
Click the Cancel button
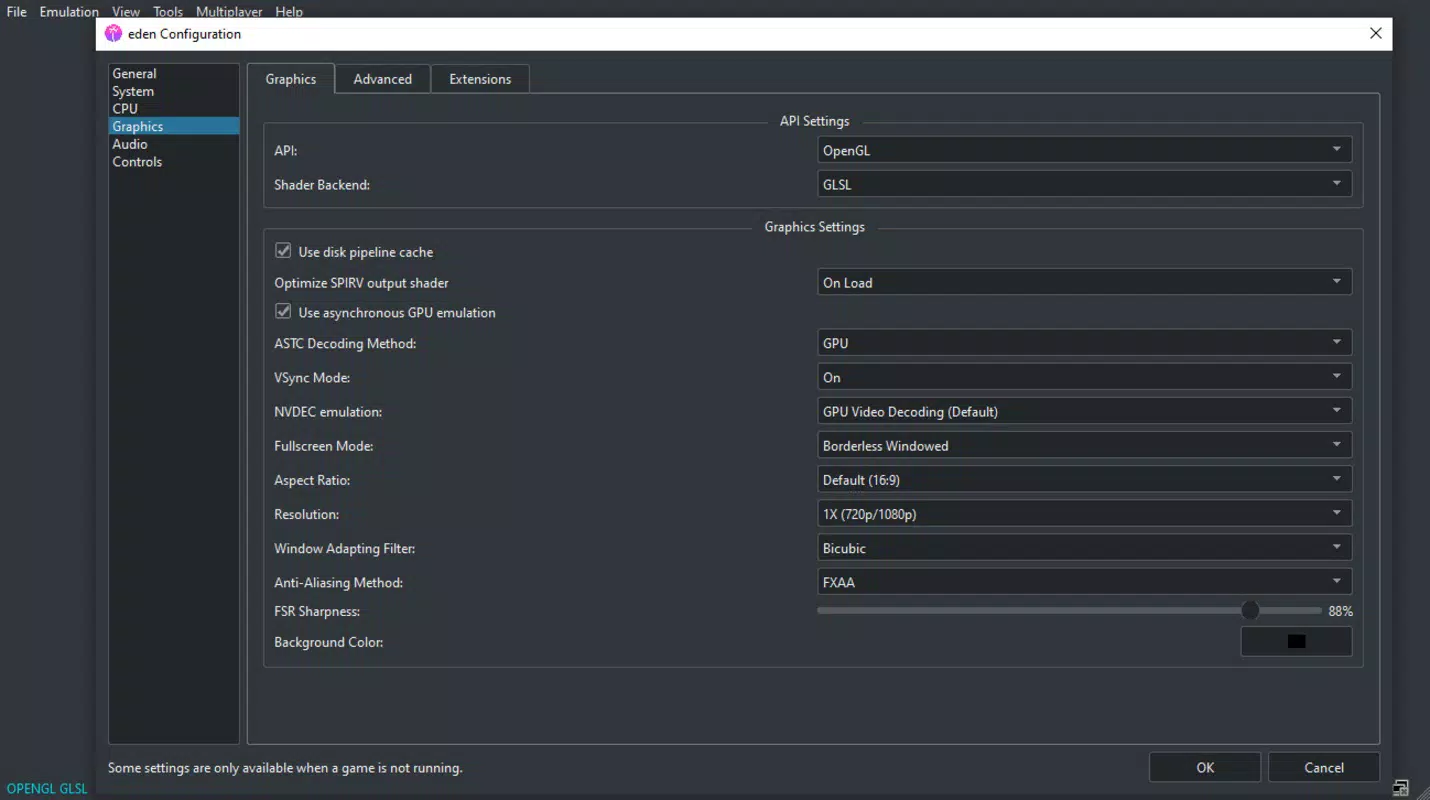point(1324,767)
